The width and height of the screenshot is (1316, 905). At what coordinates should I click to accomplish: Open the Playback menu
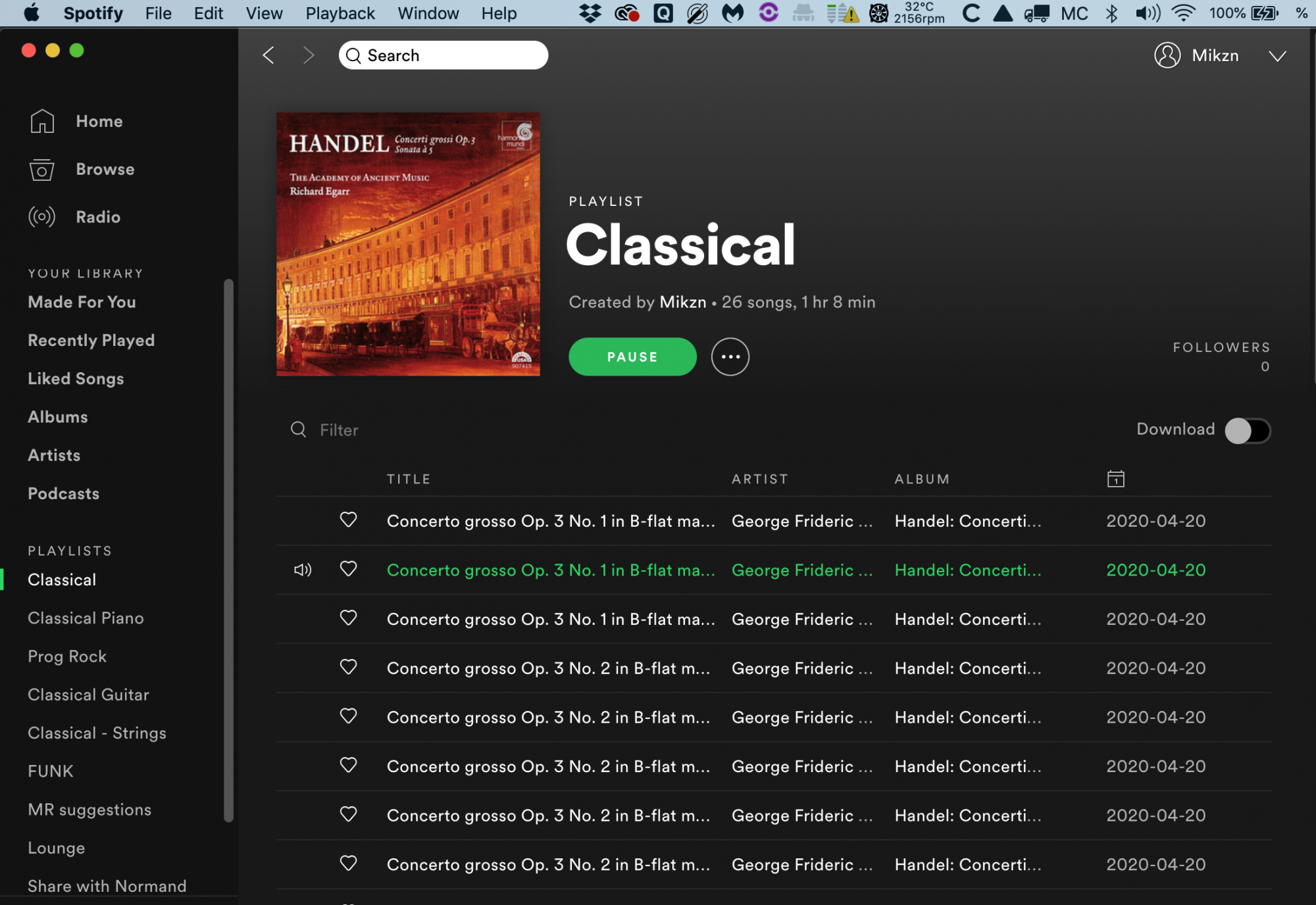pyautogui.click(x=340, y=12)
